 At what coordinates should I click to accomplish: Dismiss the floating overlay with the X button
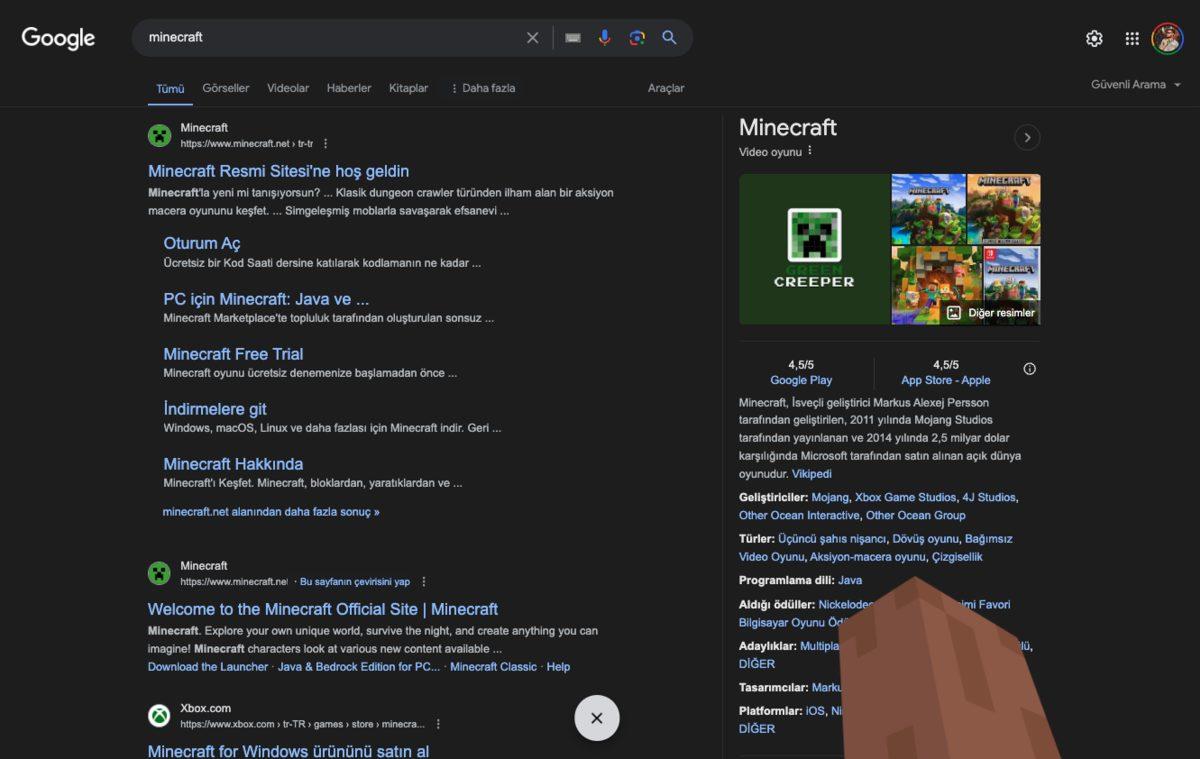pos(596,718)
